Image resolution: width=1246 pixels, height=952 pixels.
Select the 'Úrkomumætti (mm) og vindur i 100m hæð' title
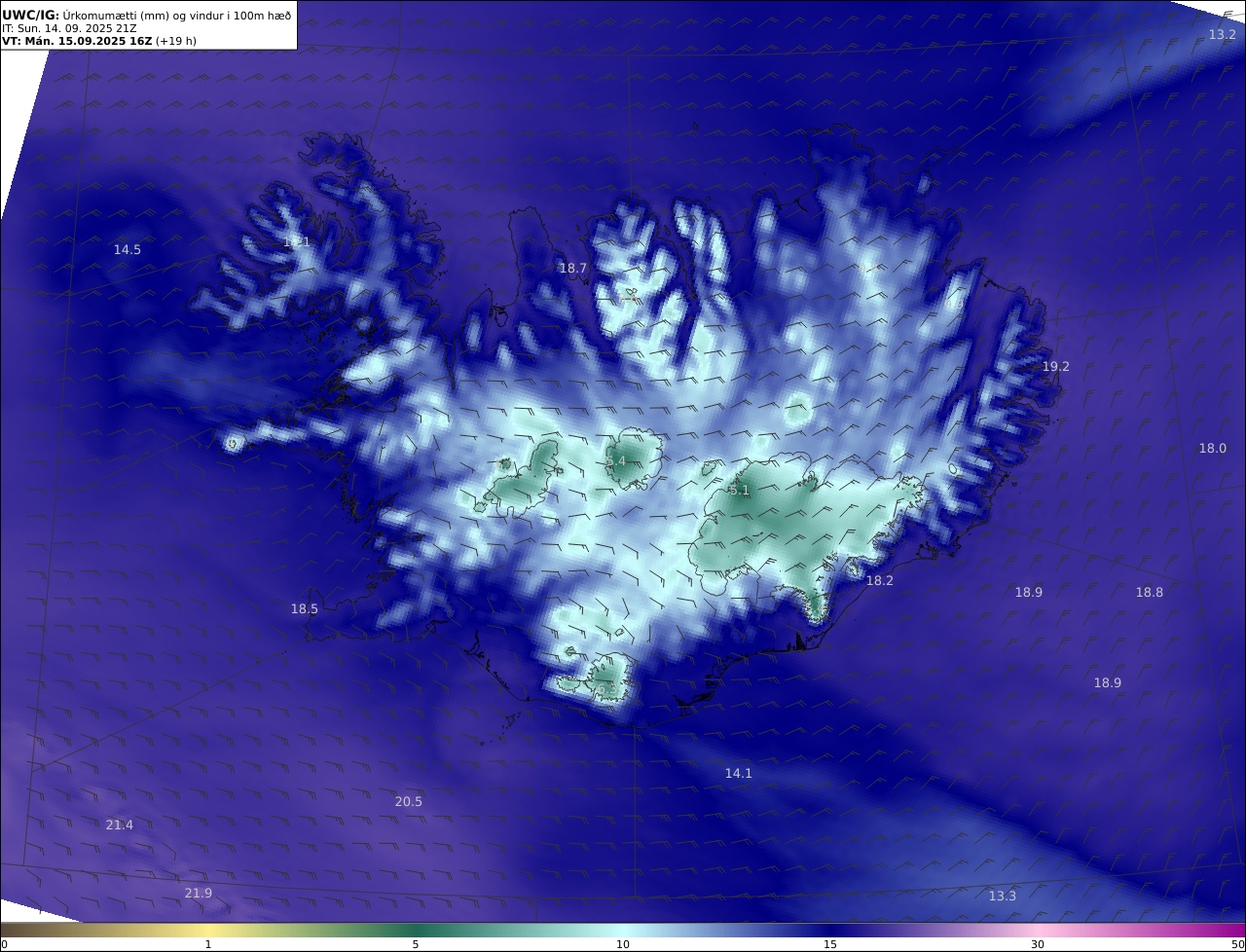click(177, 15)
